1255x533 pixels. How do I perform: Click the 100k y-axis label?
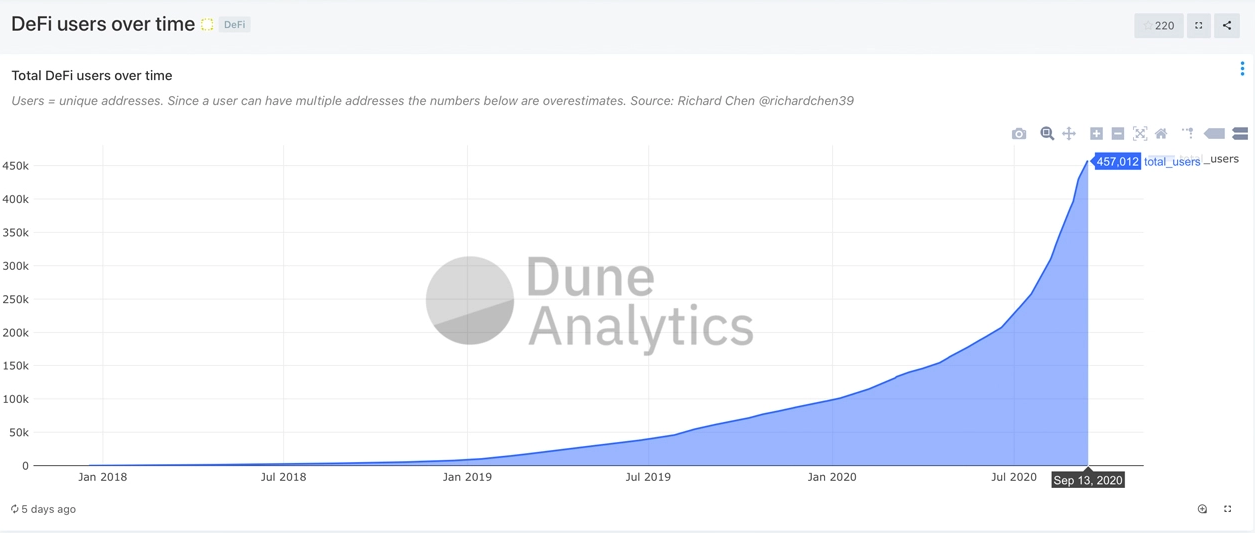coord(16,399)
